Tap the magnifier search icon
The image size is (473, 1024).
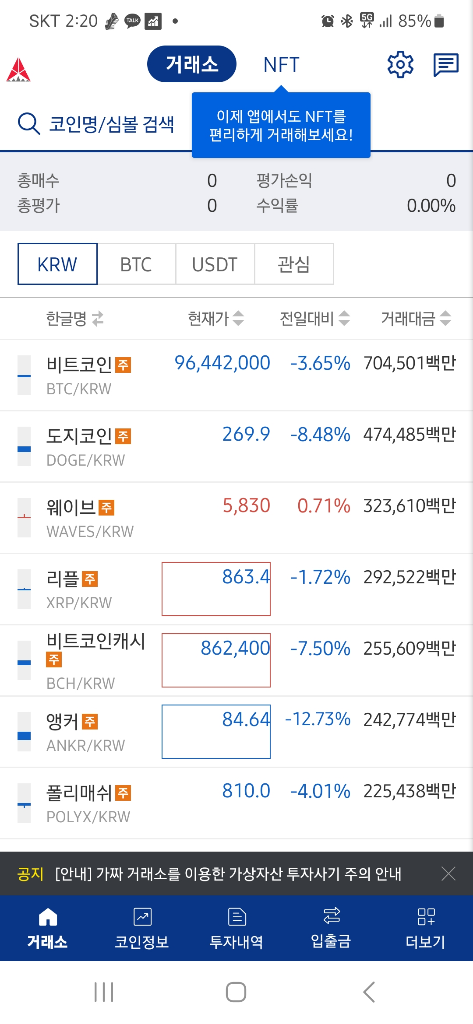point(29,123)
